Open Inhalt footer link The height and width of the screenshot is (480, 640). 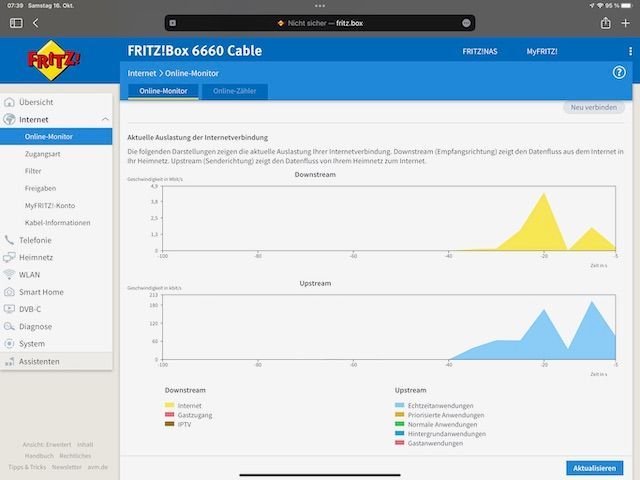click(x=85, y=444)
